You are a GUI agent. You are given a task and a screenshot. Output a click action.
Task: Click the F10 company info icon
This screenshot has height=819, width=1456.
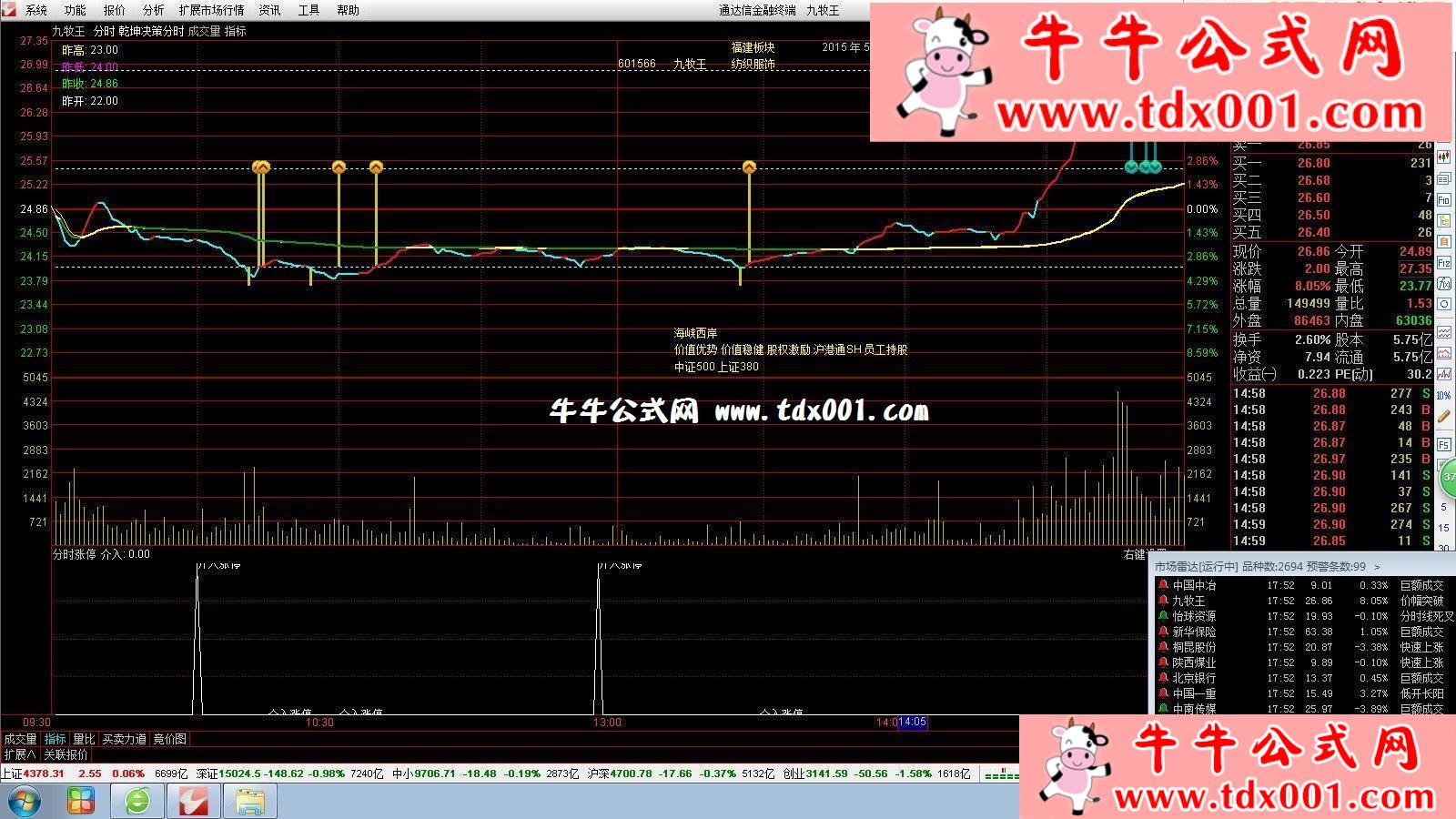click(1445, 199)
